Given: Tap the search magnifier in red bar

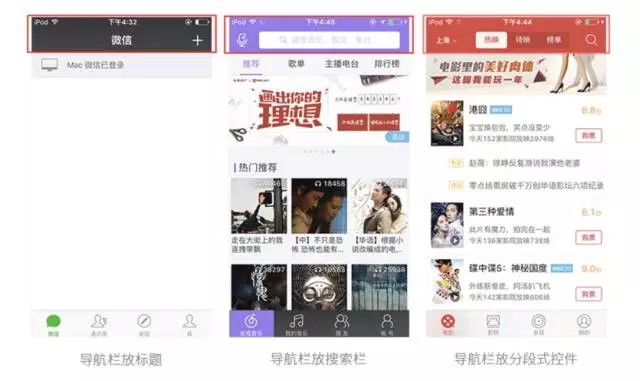Looking at the screenshot, I should 591,40.
